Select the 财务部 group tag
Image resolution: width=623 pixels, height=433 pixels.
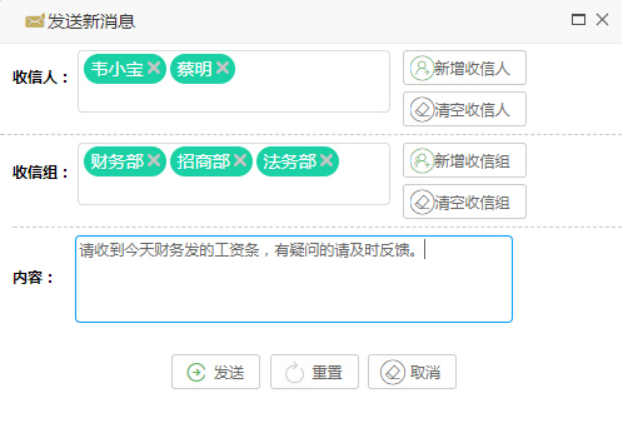point(115,161)
